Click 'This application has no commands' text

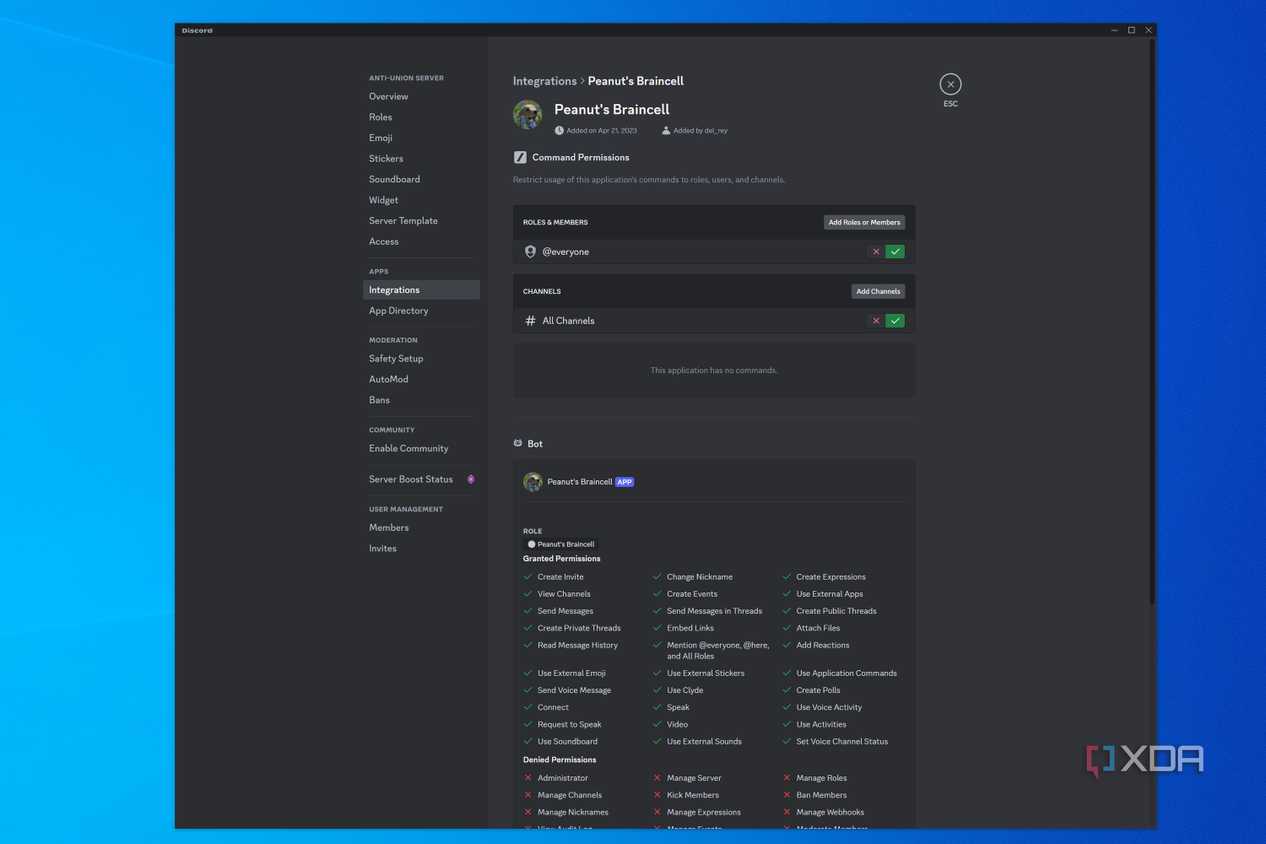click(714, 370)
